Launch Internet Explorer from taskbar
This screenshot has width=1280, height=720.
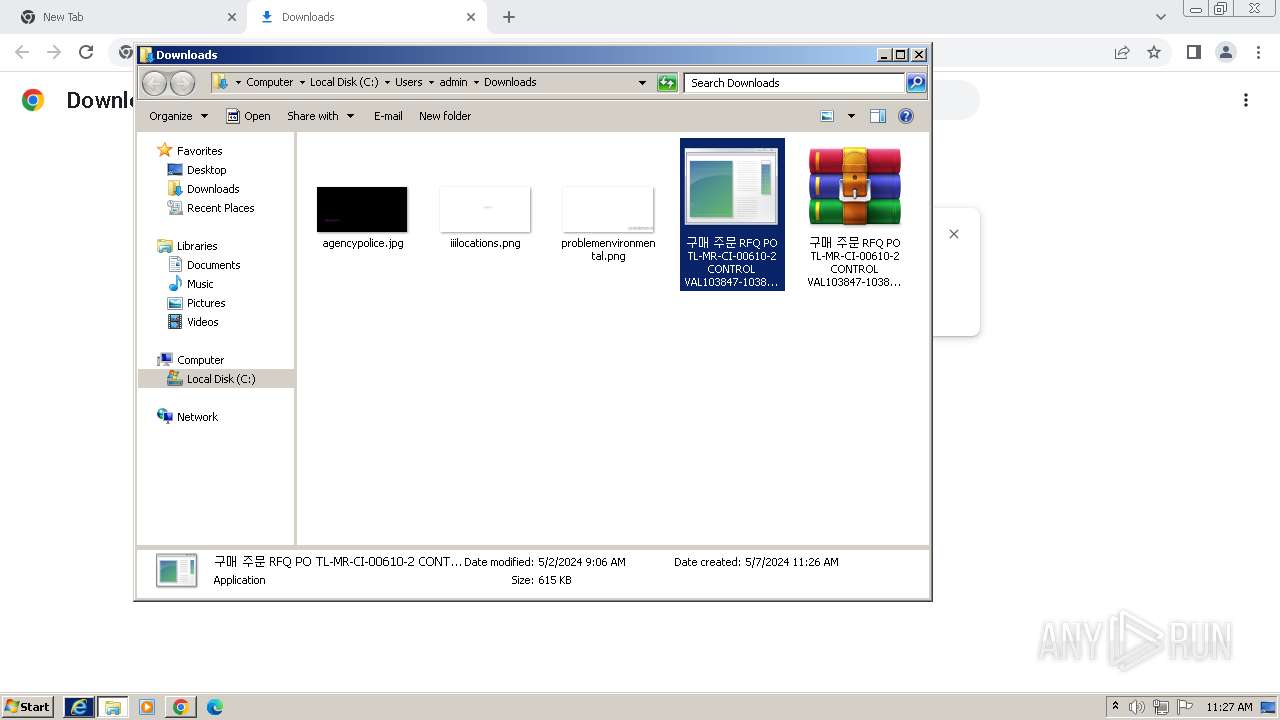point(79,707)
